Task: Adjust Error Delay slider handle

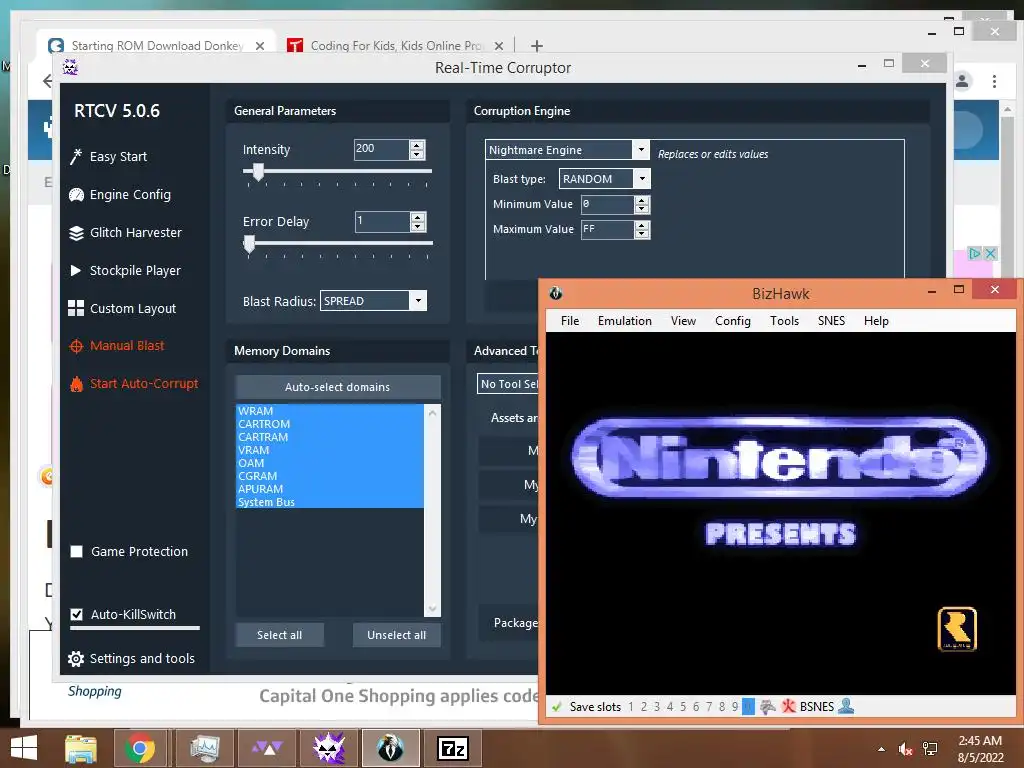Action: coord(249,244)
